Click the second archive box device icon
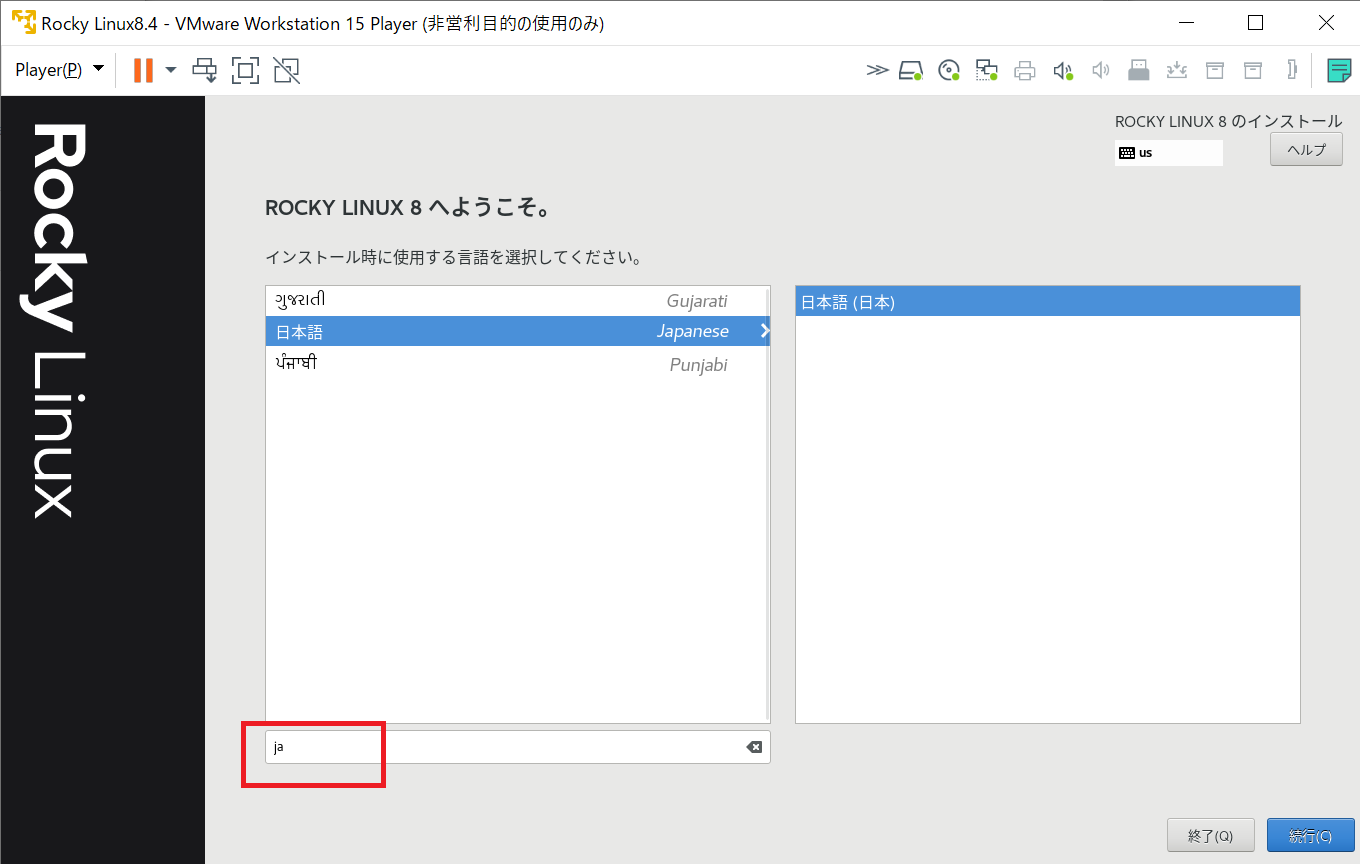 [1252, 70]
